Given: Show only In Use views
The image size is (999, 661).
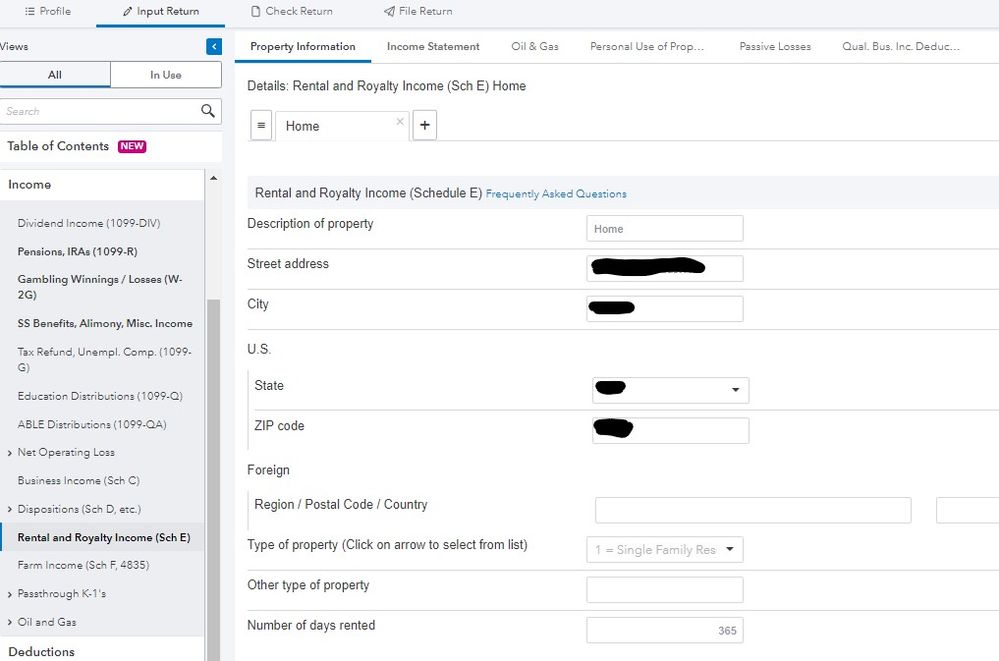Looking at the screenshot, I should (x=166, y=75).
